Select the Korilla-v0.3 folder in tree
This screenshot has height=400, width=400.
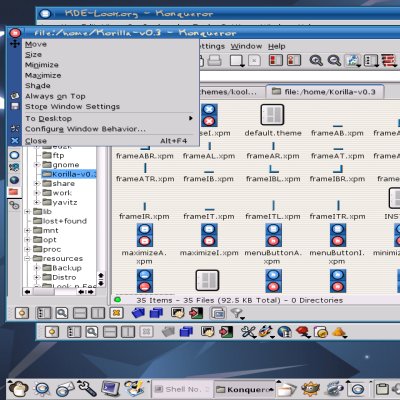[69, 174]
